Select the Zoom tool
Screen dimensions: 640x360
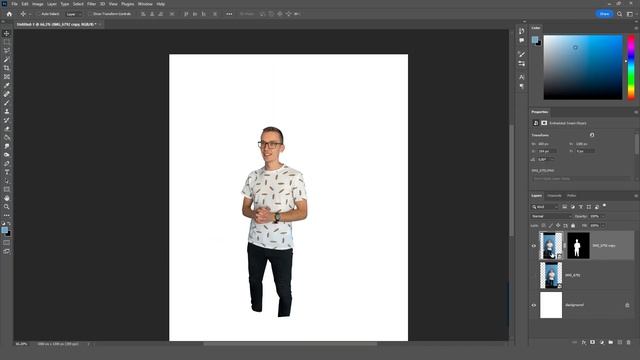click(x=7, y=207)
